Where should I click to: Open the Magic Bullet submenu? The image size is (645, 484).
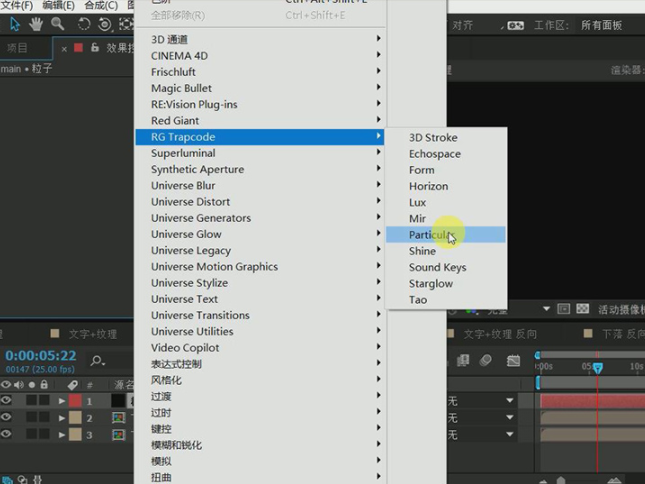[260, 88]
